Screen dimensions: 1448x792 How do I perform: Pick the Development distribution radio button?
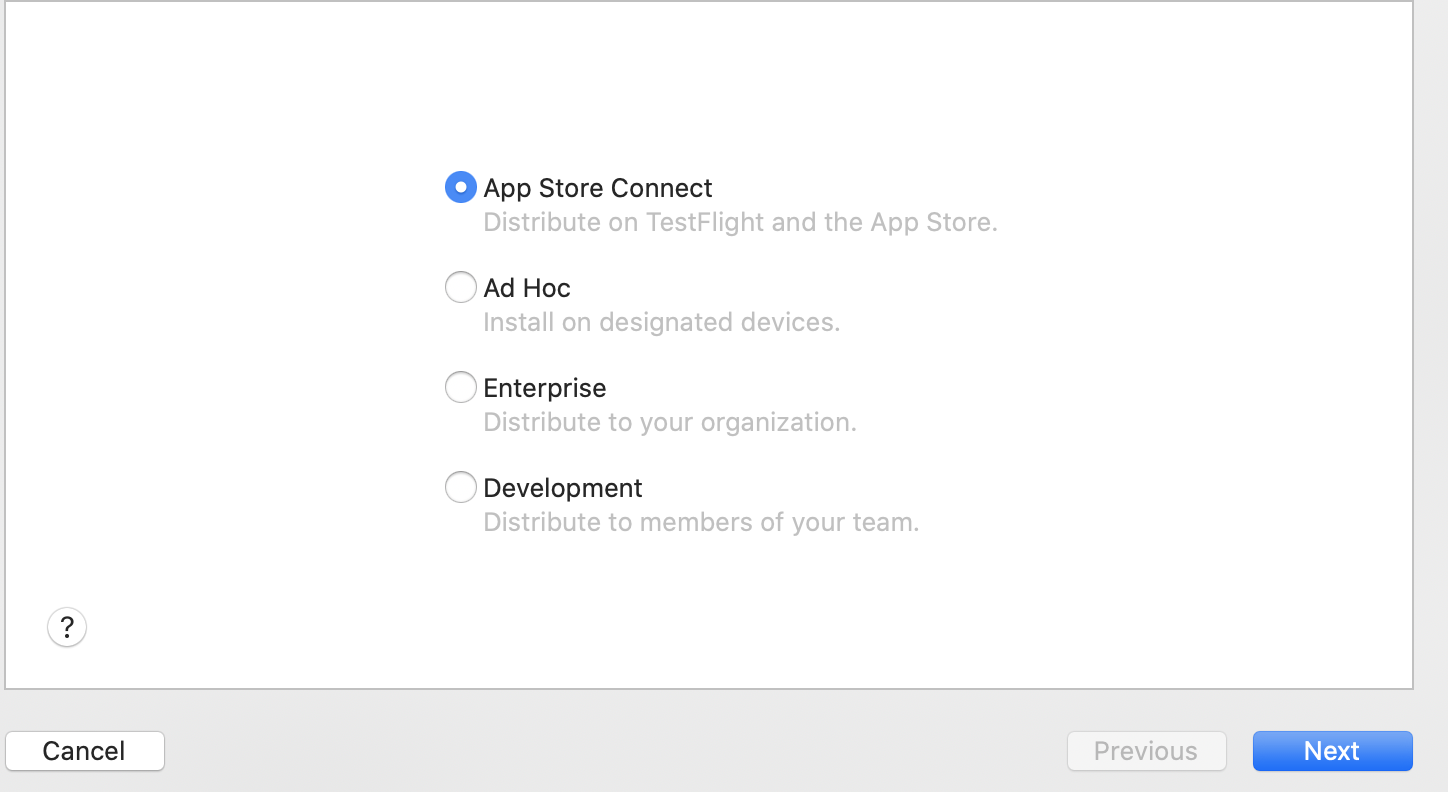tap(460, 487)
